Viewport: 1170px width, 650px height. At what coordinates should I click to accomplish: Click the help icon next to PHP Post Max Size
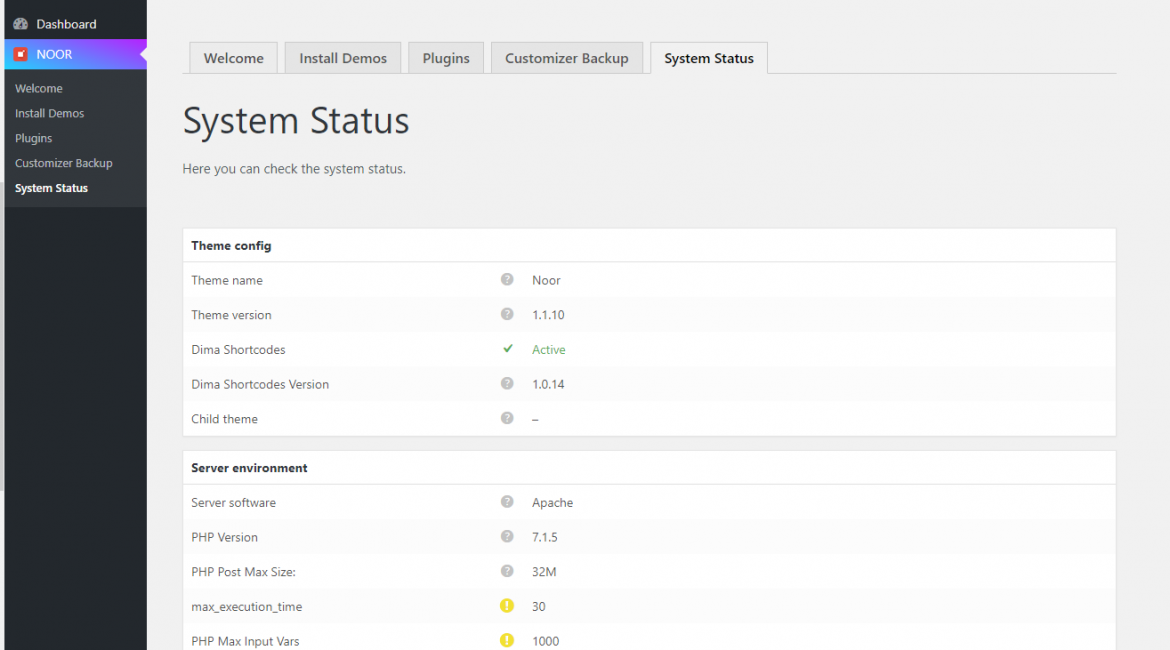[507, 571]
